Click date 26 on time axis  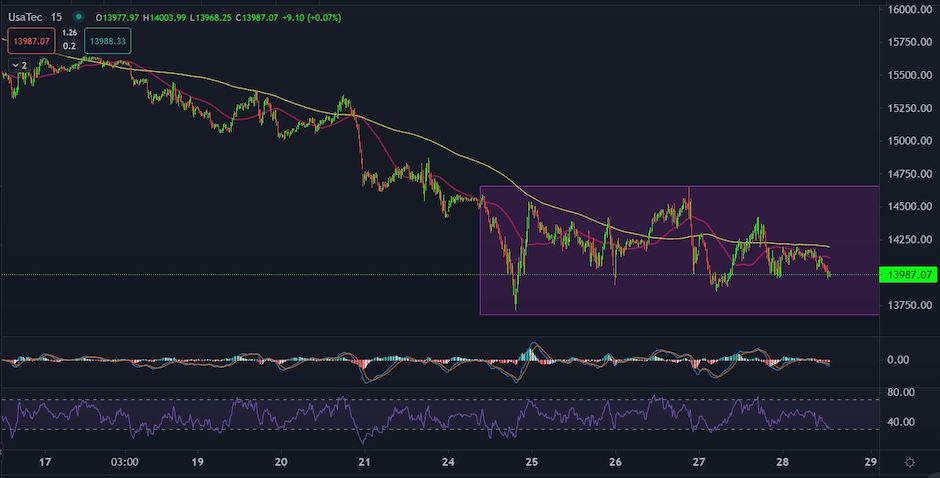click(x=615, y=462)
